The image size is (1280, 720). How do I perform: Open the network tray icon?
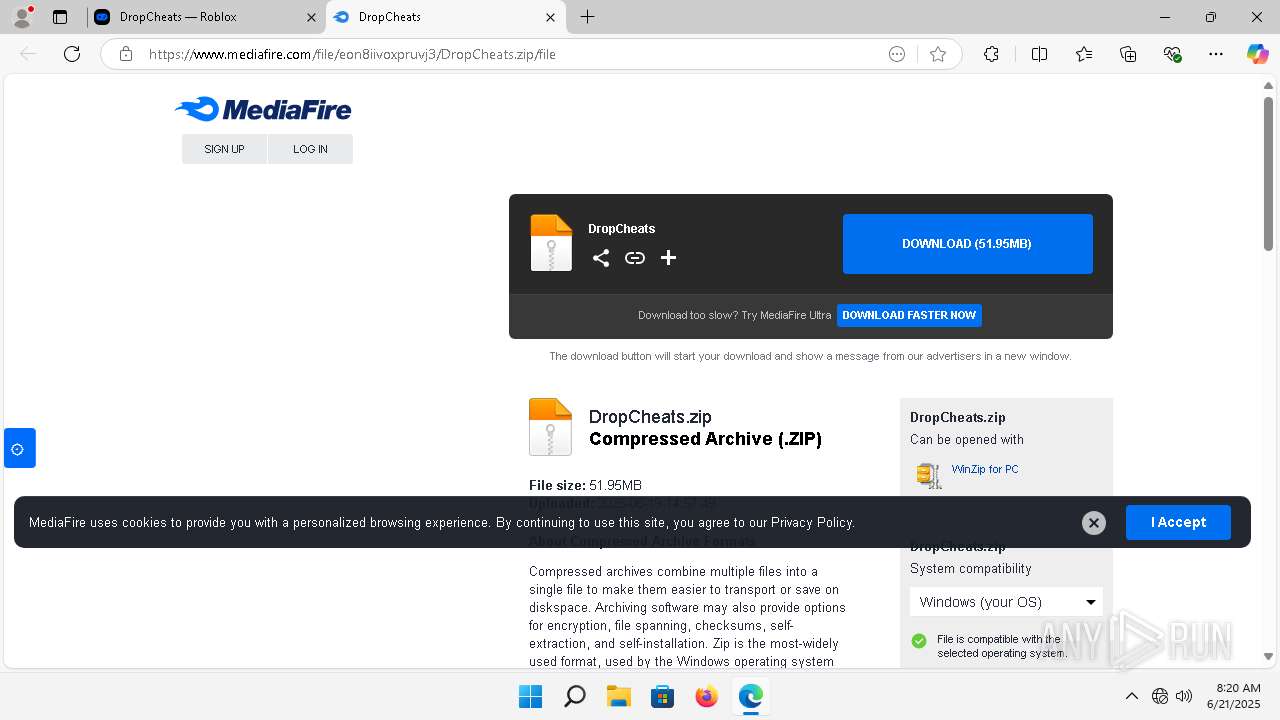(x=1160, y=696)
